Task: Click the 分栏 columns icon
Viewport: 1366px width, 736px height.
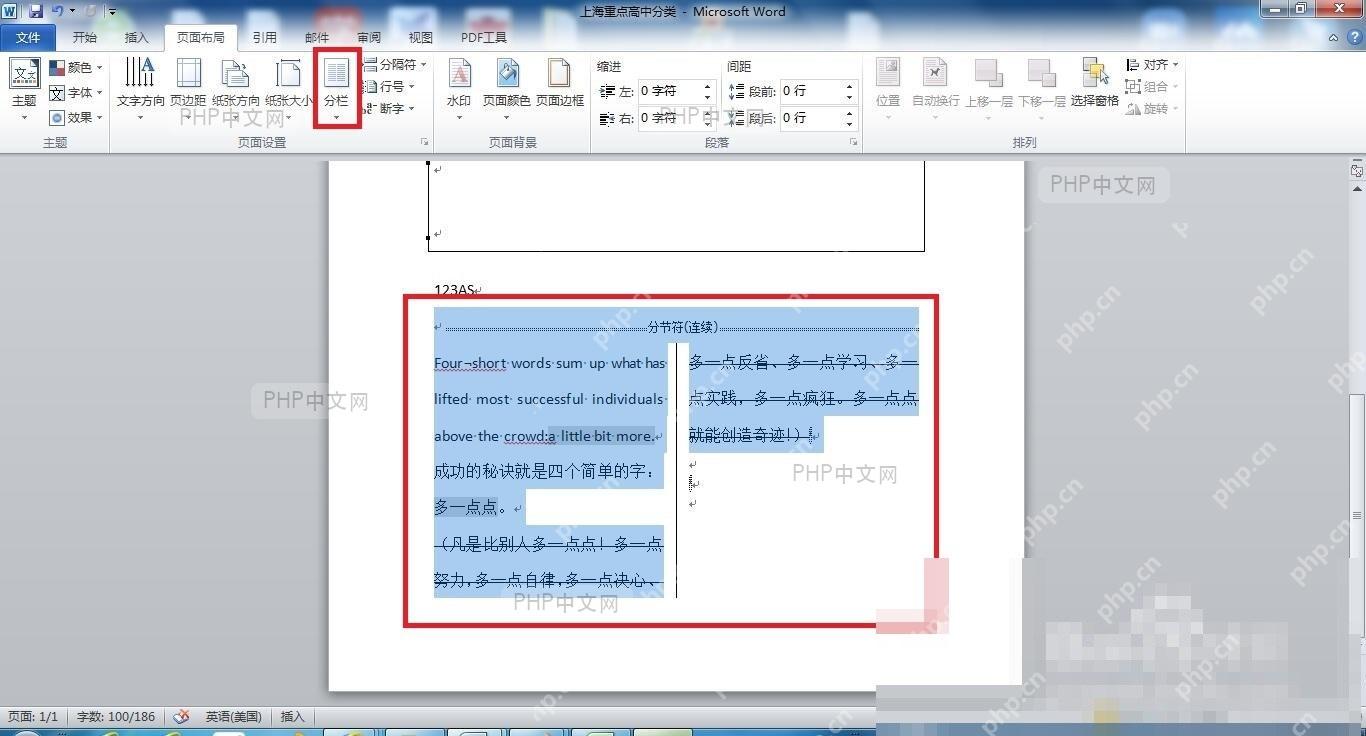Action: pos(336,74)
